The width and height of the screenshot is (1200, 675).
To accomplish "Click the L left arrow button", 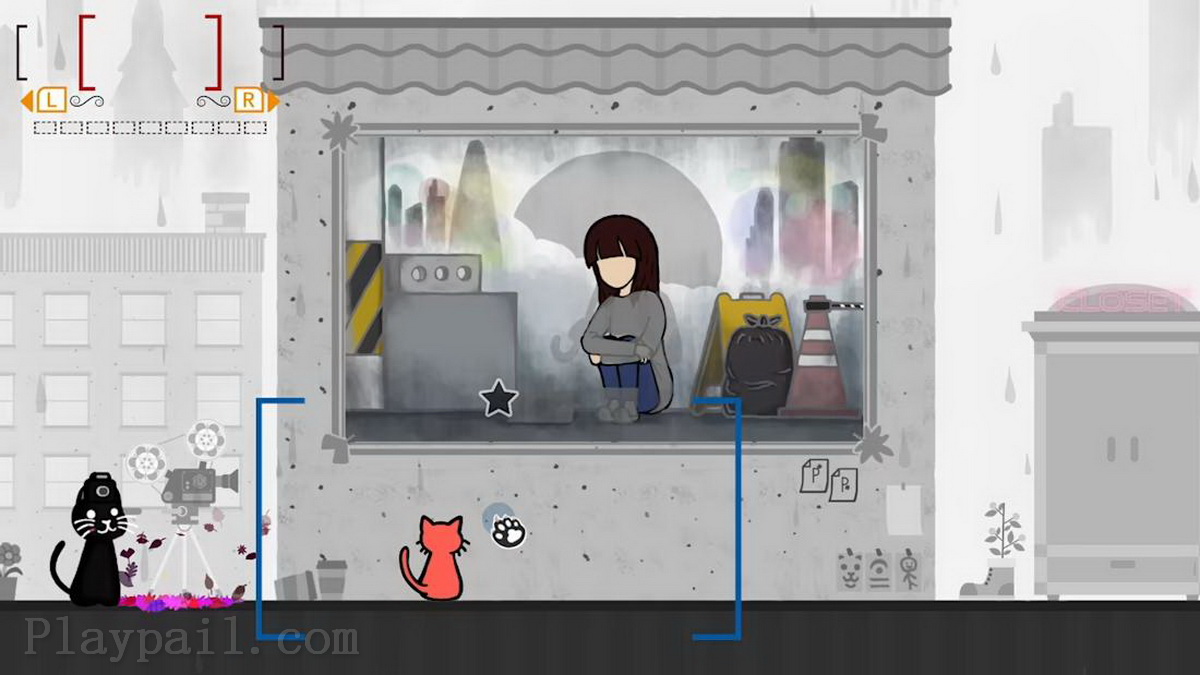I will point(44,100).
